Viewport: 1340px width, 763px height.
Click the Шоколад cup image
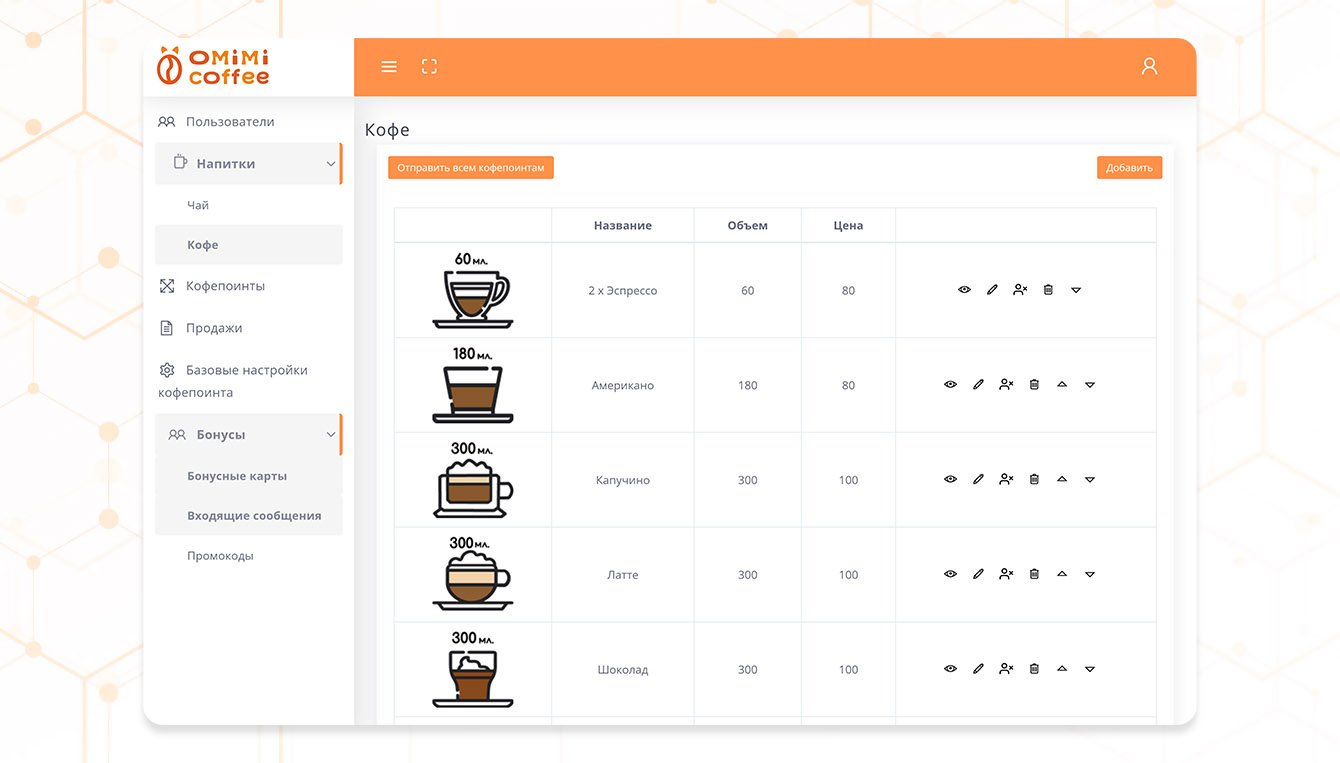[x=473, y=669]
